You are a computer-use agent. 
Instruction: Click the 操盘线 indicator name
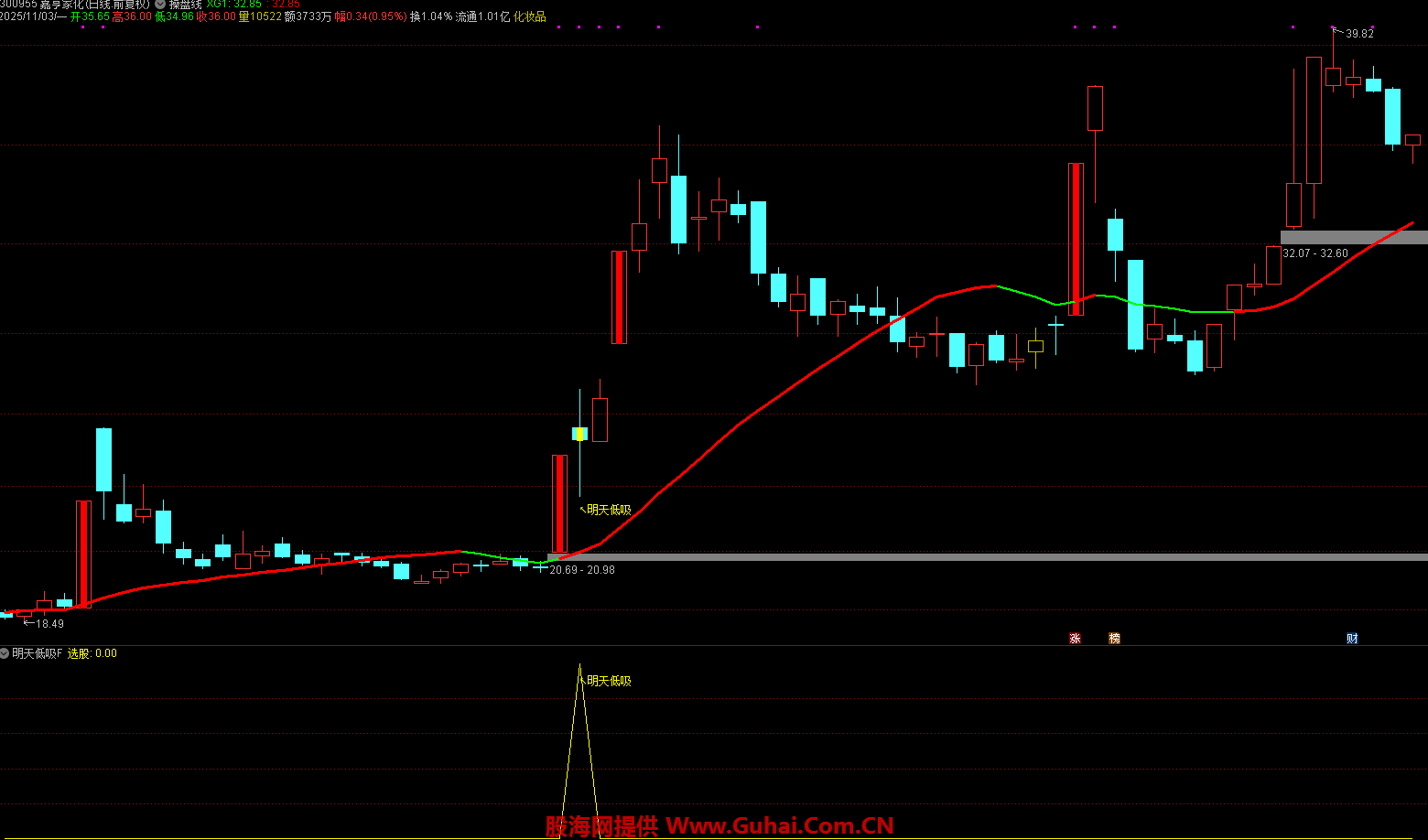tap(185, 5)
